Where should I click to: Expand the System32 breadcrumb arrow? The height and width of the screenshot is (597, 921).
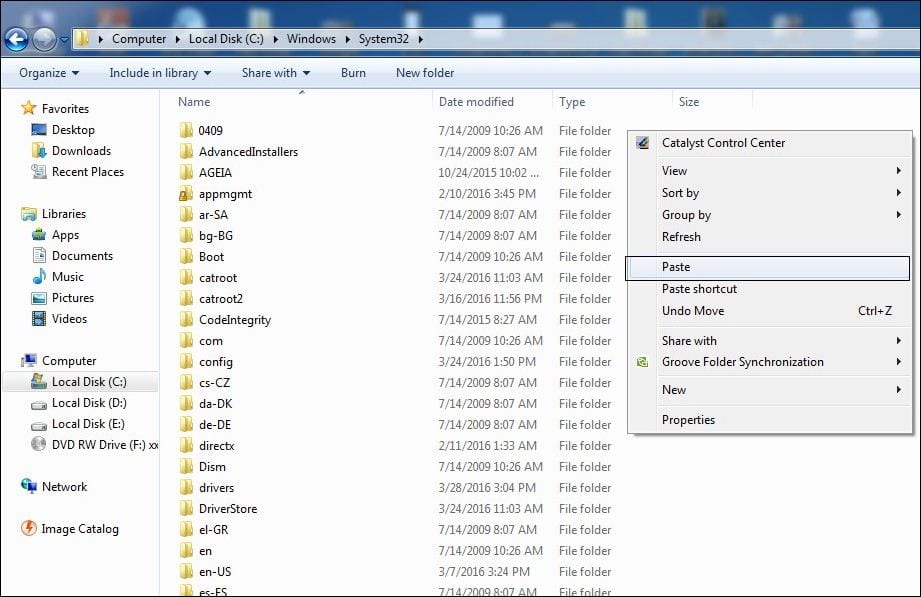tap(421, 39)
